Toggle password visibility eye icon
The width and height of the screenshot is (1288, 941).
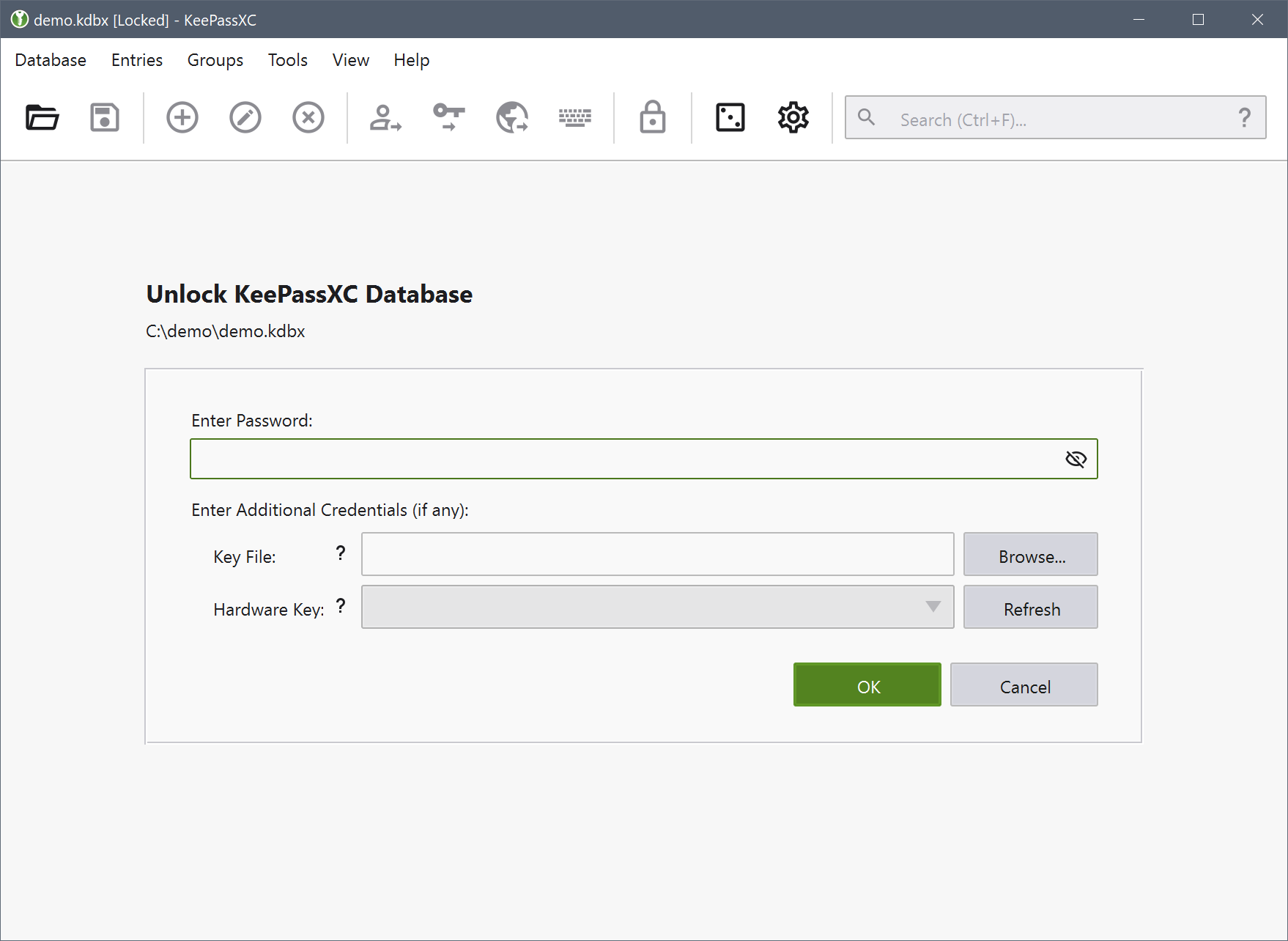(x=1076, y=459)
